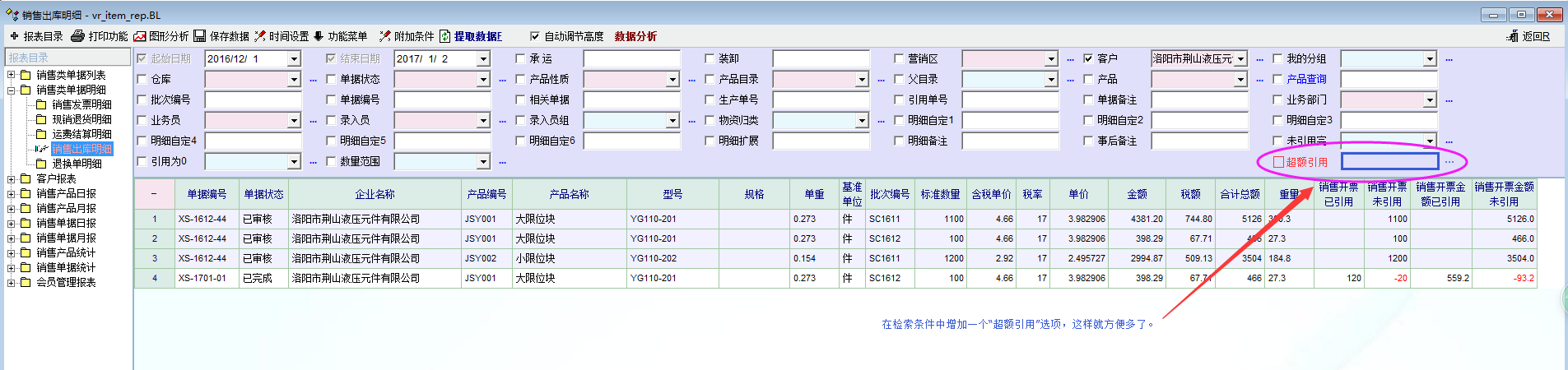This screenshot has width=1568, height=370.
Task: Expand the 客户 combo box list
Action: coord(1240,59)
